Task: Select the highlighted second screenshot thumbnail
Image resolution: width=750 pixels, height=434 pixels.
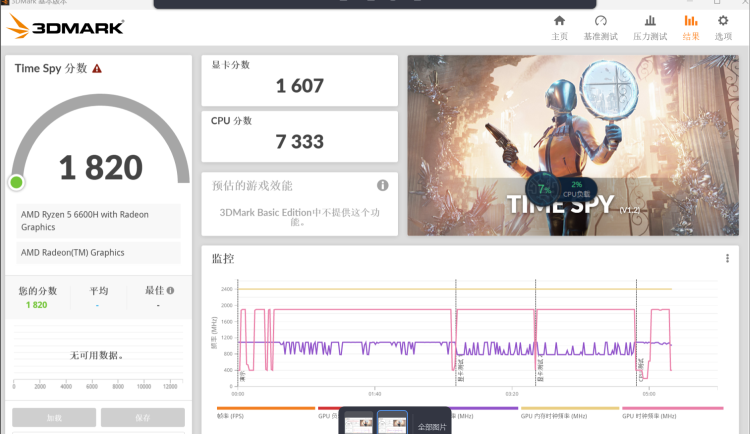Action: coord(392,423)
